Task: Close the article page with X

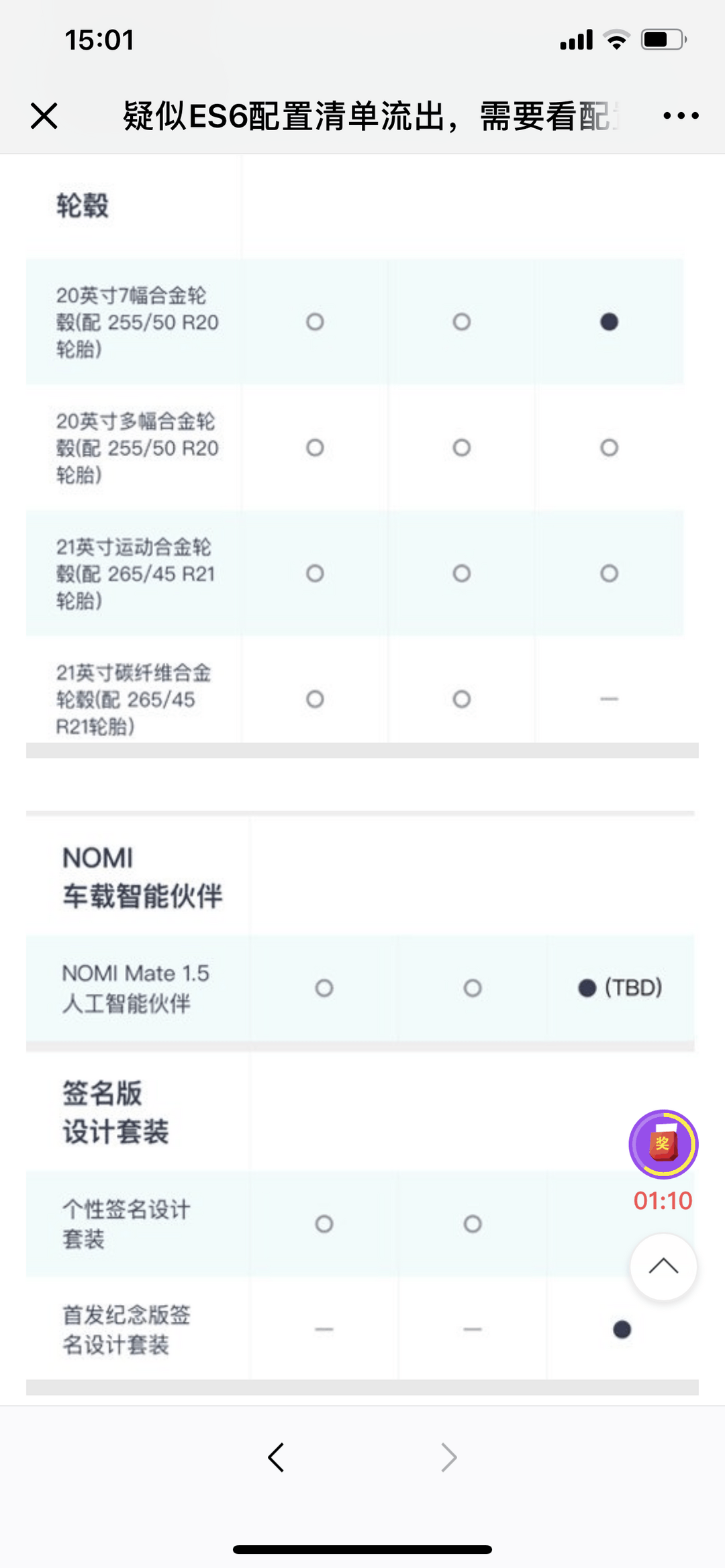Action: tap(44, 115)
